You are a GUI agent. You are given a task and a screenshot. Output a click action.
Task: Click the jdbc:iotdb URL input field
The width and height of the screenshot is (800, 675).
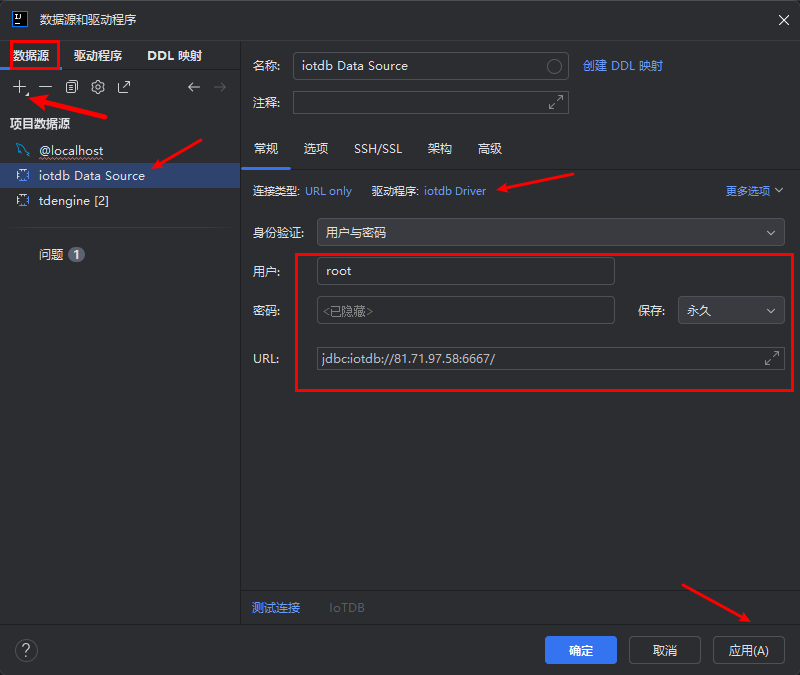pos(551,359)
